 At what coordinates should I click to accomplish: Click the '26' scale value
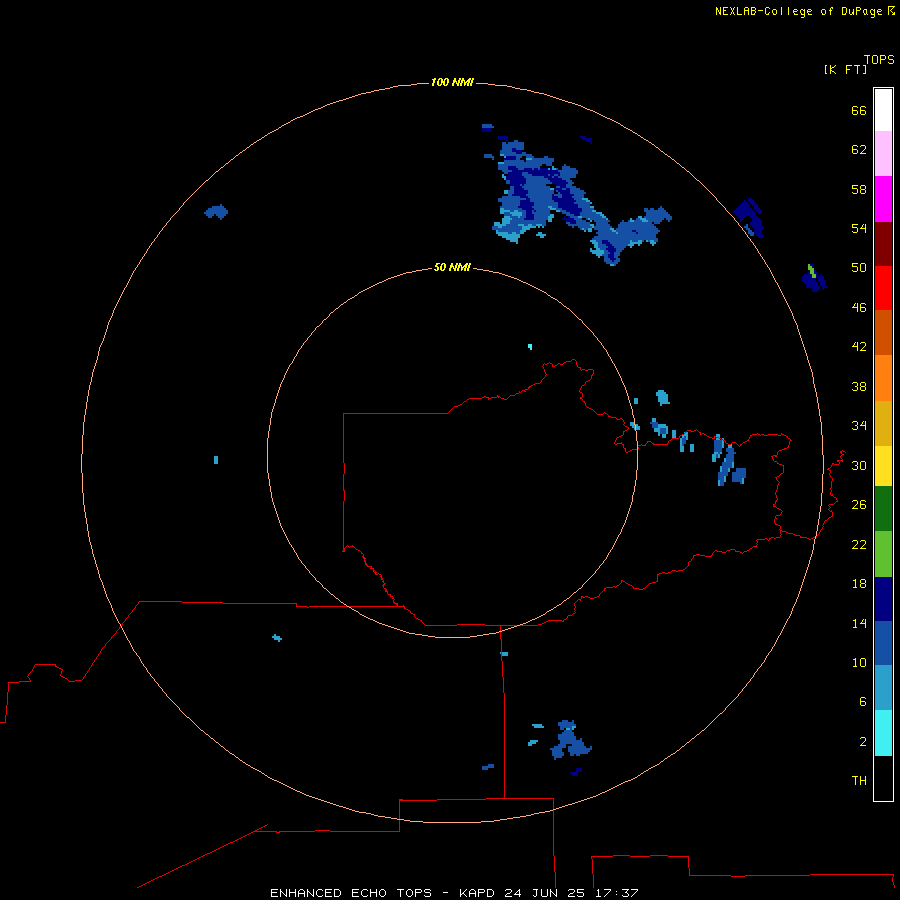pos(859,505)
